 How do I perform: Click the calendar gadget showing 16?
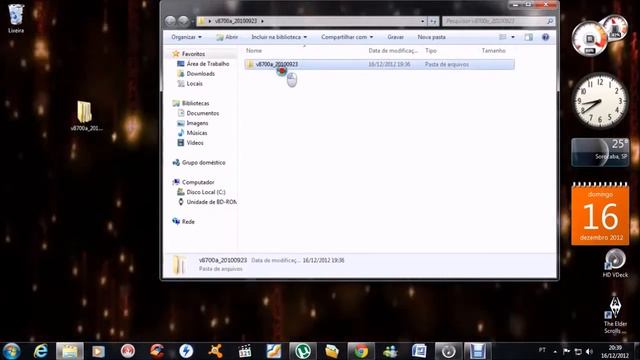[600, 214]
